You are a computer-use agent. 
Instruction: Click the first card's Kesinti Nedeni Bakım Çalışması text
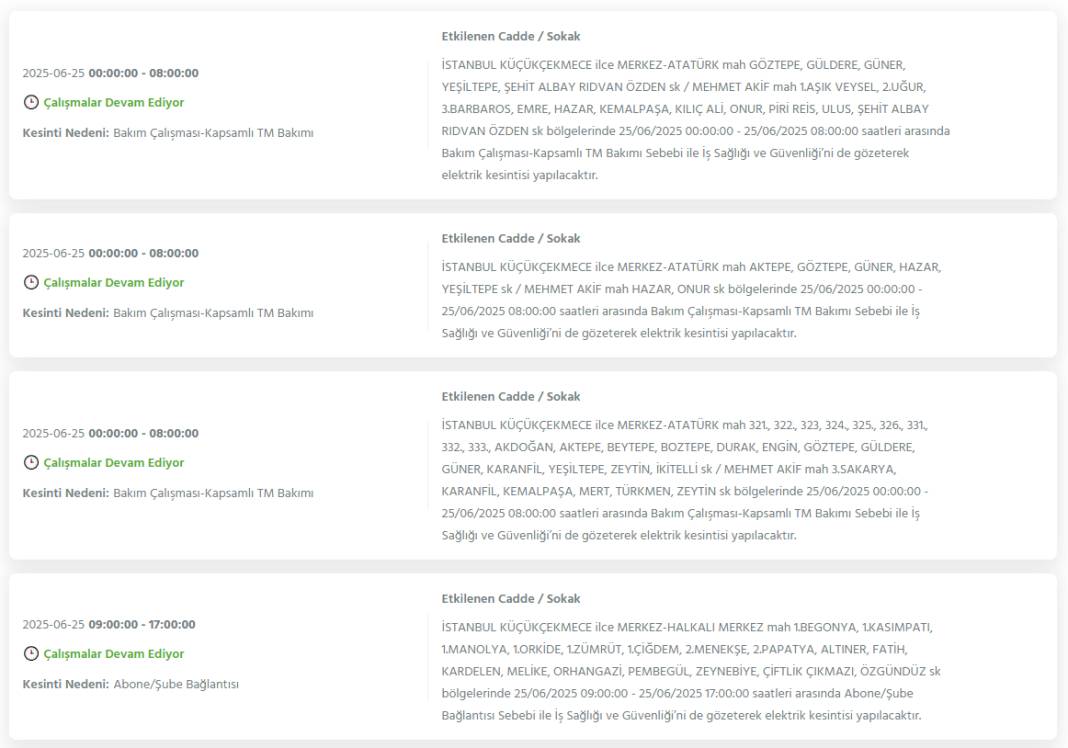pos(168,133)
